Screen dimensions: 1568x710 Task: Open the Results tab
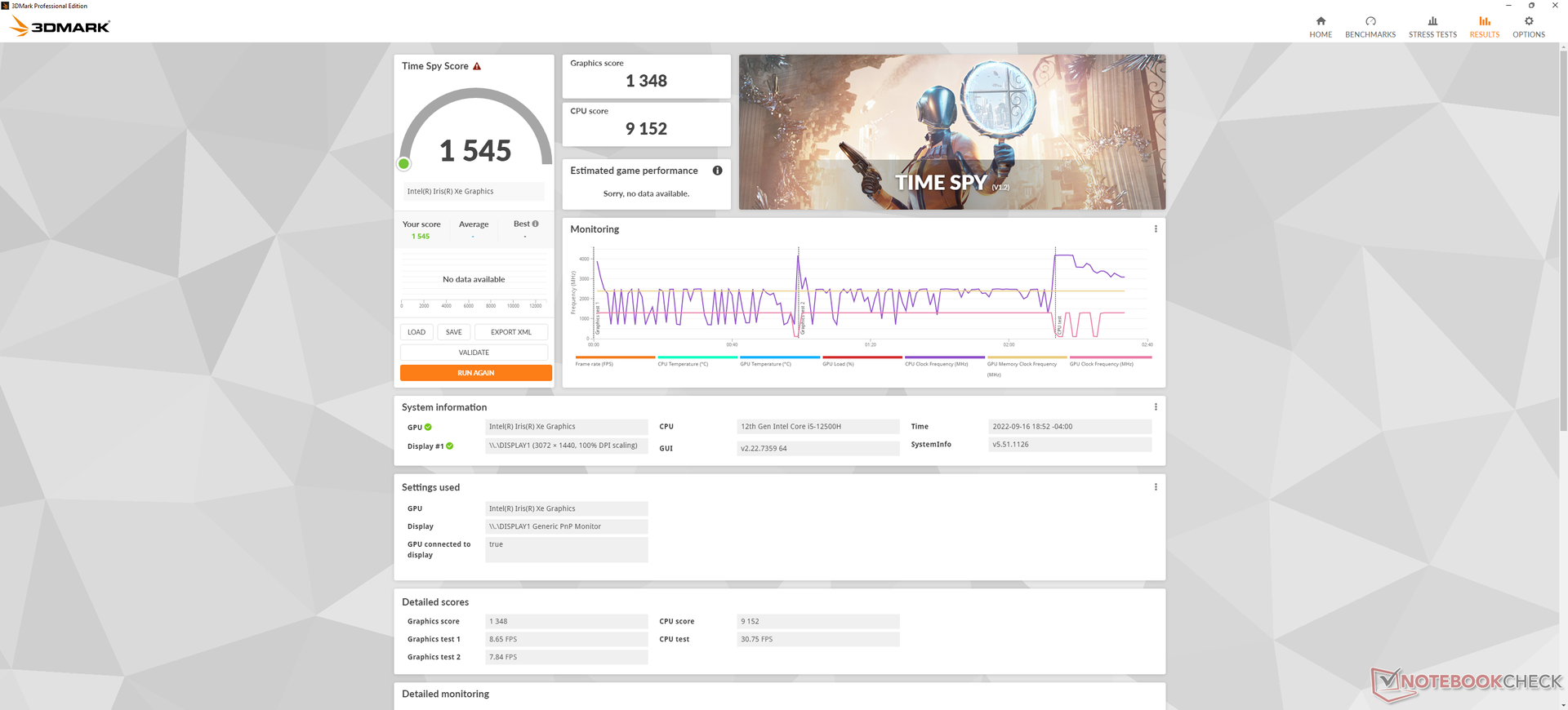click(x=1484, y=27)
